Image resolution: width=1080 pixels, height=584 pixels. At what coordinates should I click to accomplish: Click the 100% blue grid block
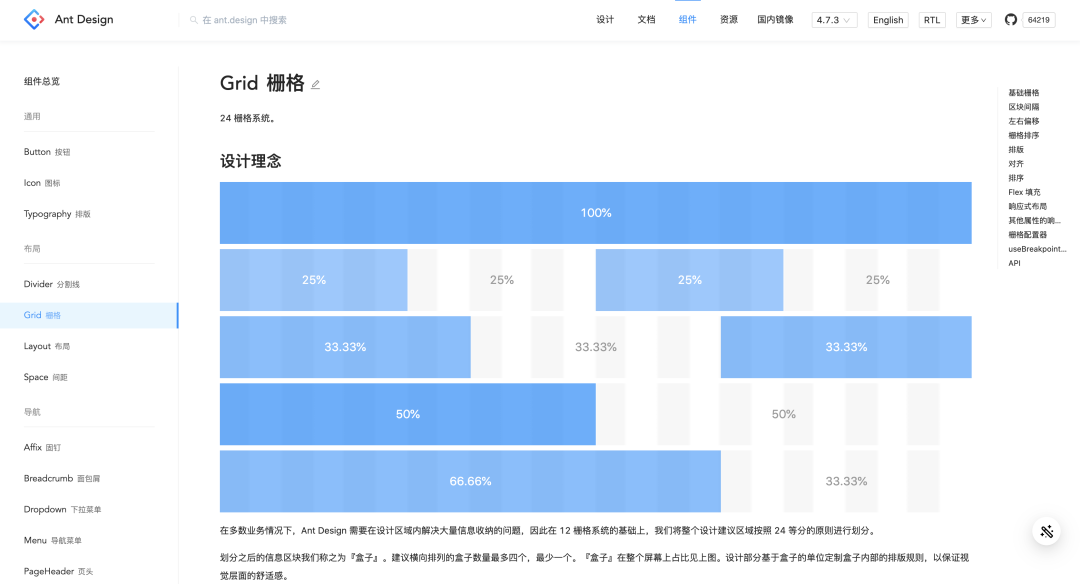[595, 213]
